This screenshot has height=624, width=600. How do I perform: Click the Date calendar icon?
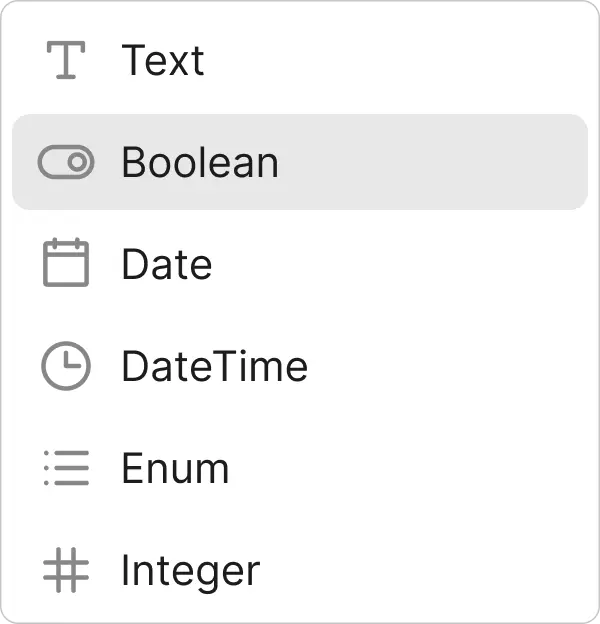66,264
